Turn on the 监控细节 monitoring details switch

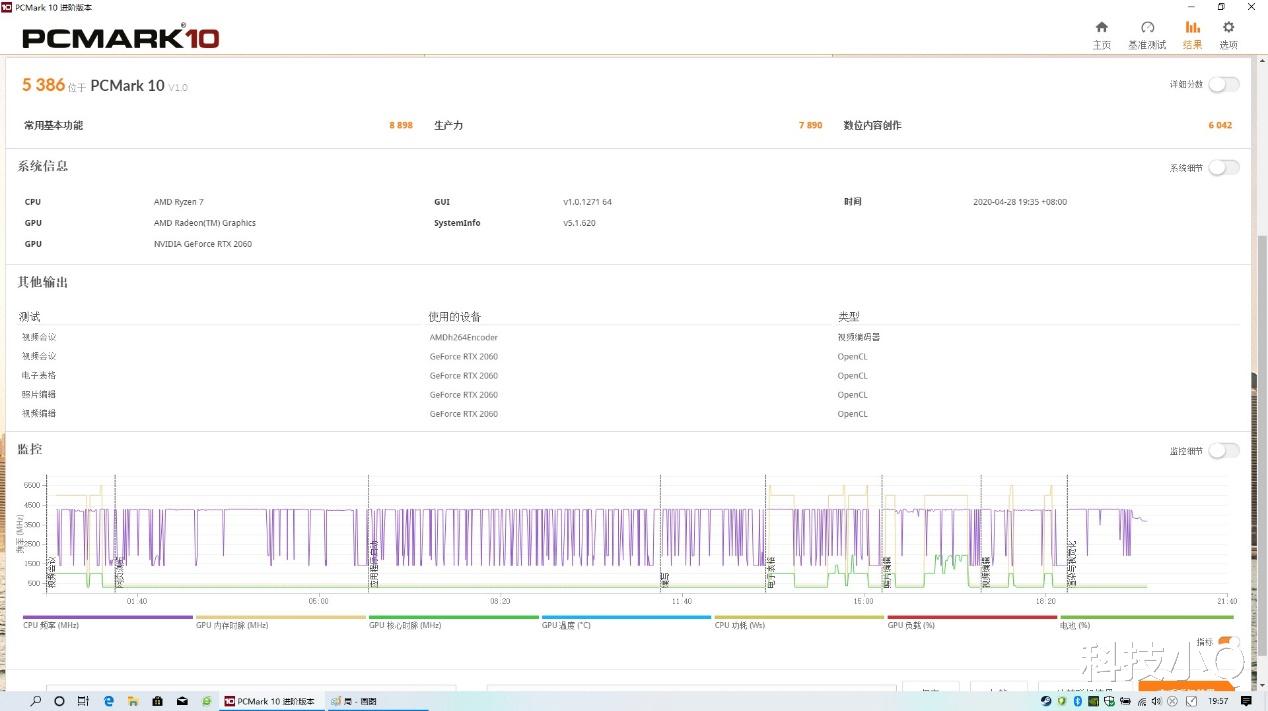pos(1223,451)
